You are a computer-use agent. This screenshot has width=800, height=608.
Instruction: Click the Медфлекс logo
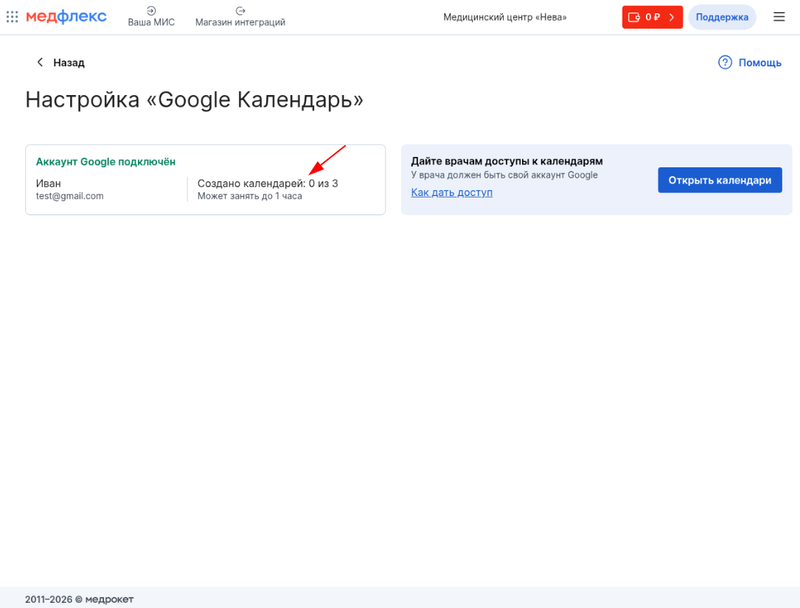pos(66,17)
